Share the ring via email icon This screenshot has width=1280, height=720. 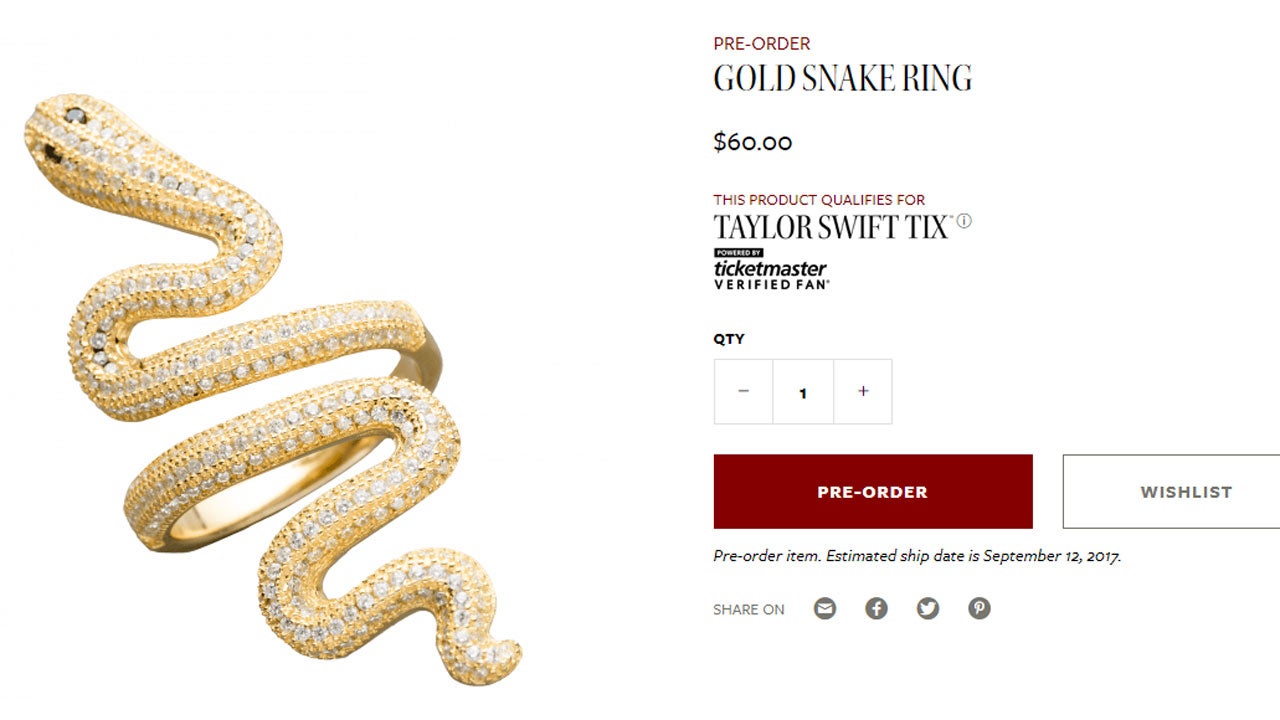tap(824, 608)
